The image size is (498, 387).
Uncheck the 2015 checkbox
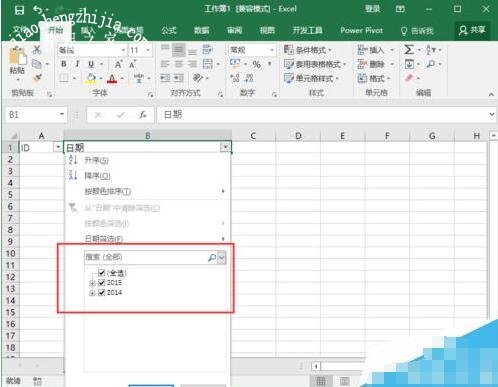[102, 283]
